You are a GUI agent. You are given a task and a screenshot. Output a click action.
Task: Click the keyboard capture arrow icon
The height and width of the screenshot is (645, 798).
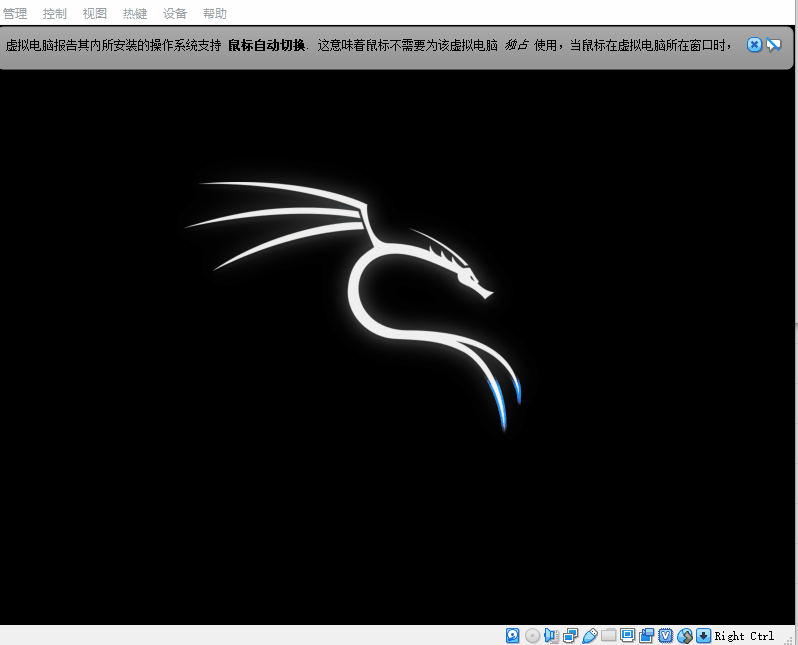pyautogui.click(x=703, y=635)
